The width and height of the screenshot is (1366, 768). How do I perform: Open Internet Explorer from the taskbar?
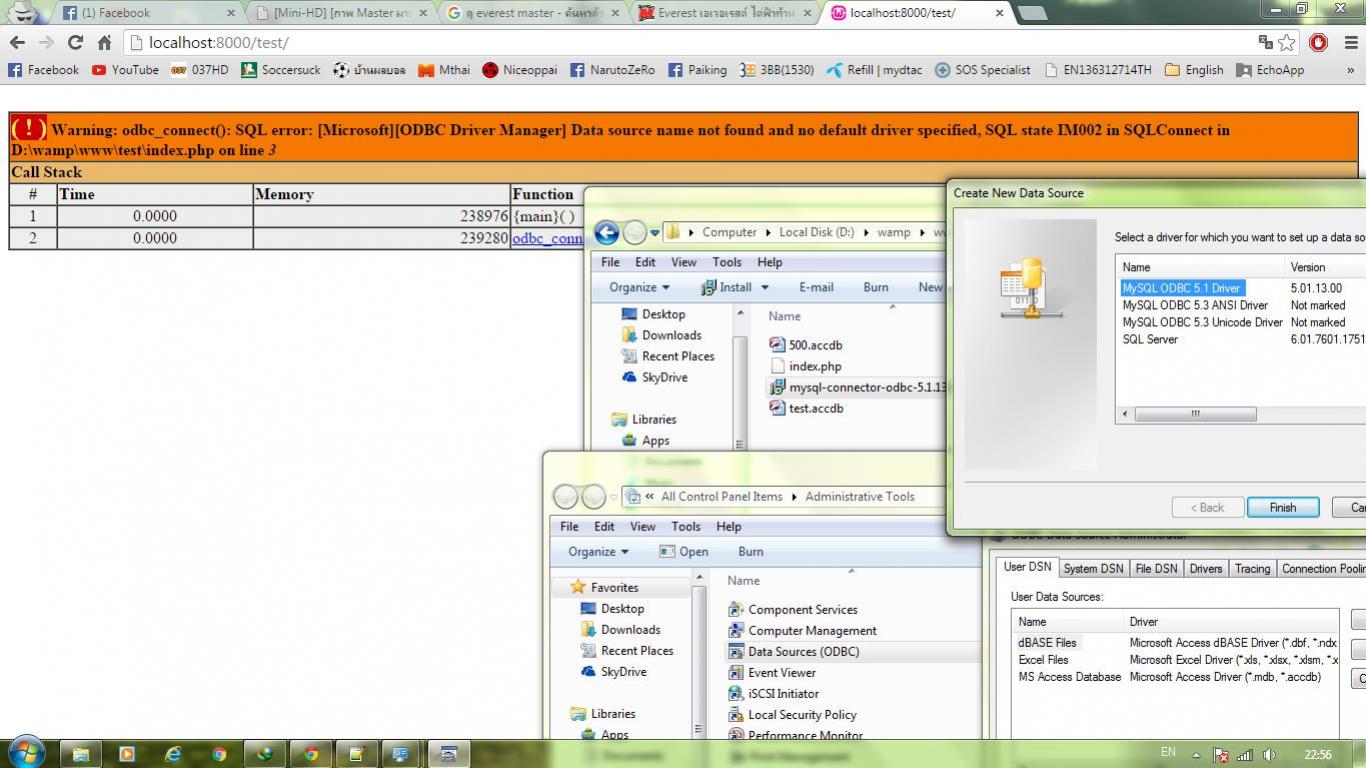(173, 754)
